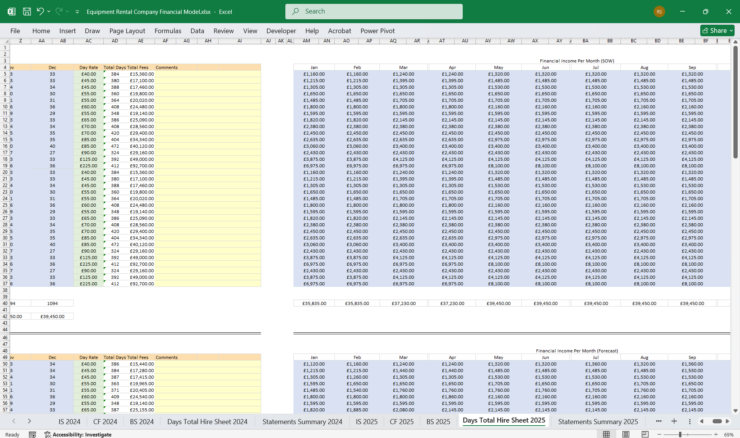Switch to the Home ribbon tab
Screen dimensions: 740x438
click(x=41, y=31)
